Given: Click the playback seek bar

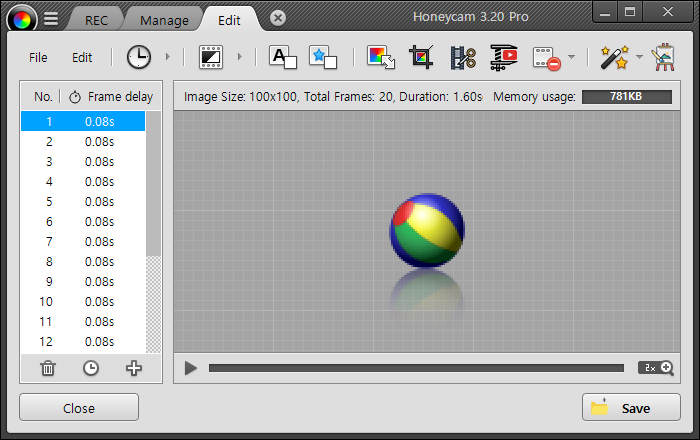Looking at the screenshot, I should (x=415, y=368).
